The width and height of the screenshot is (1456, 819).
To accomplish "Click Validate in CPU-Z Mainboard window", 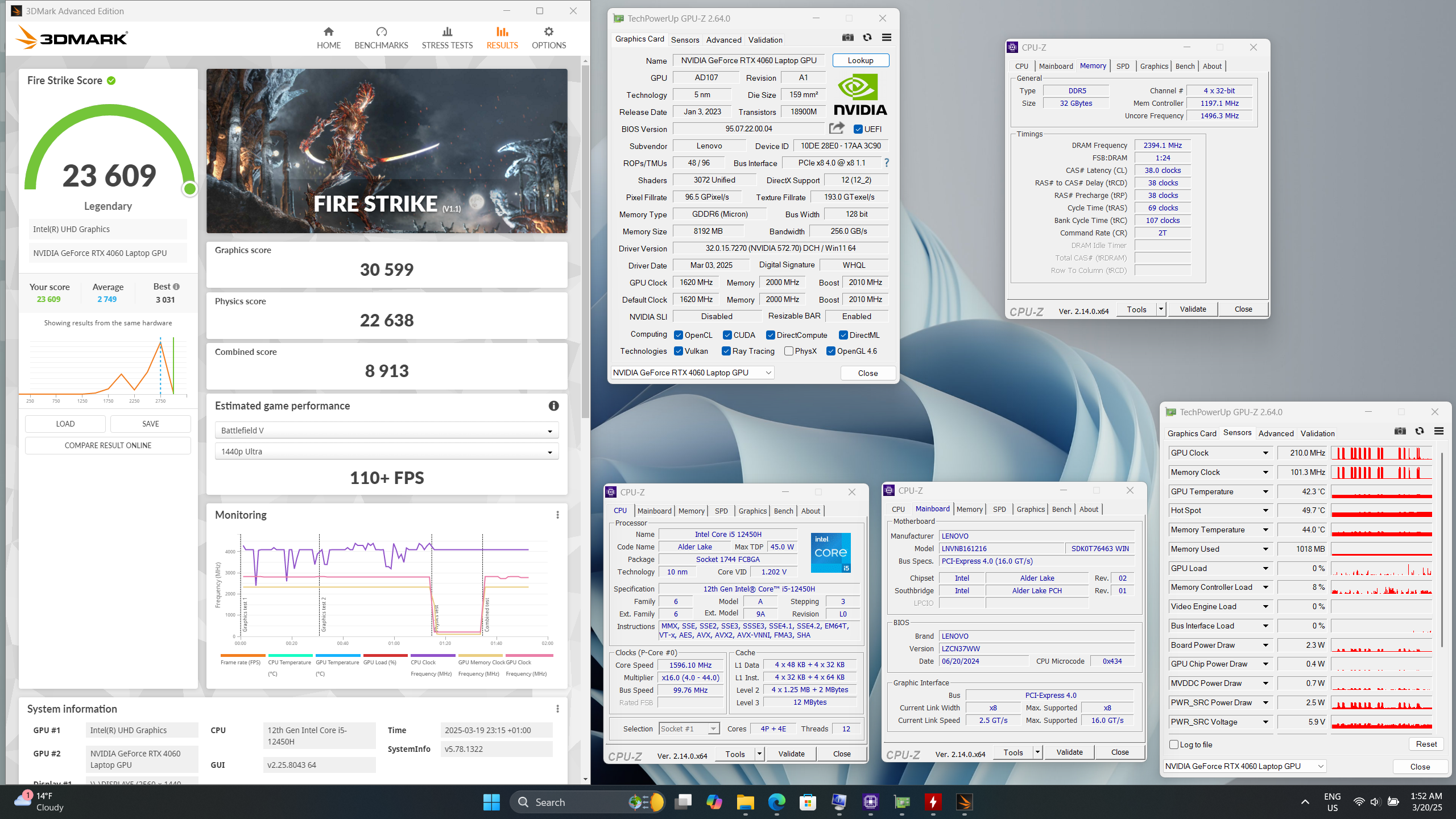I will [x=1069, y=752].
